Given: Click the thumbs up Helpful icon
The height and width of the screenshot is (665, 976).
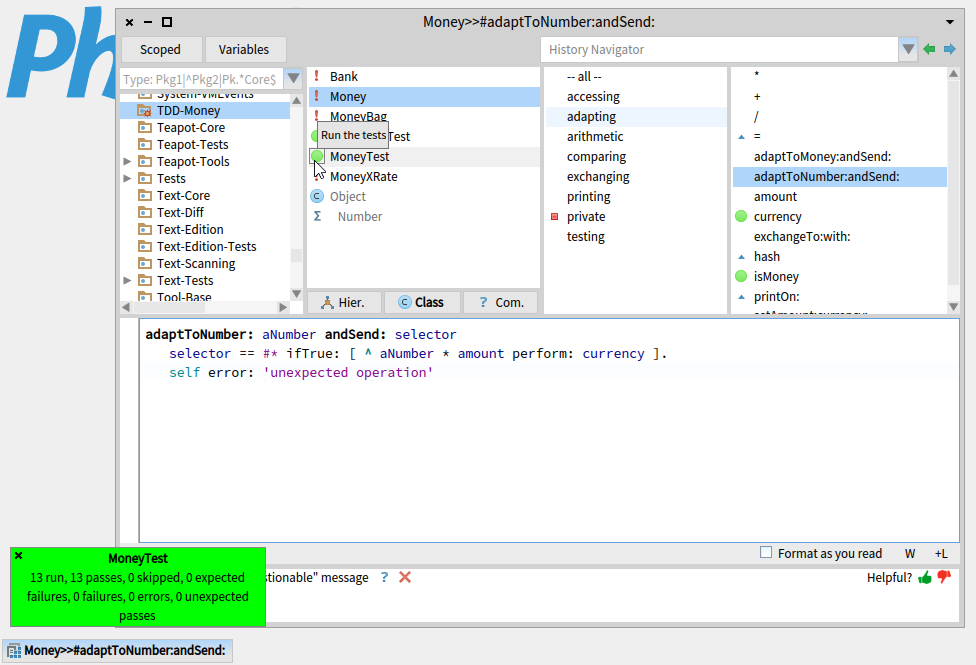Looking at the screenshot, I should 925,577.
